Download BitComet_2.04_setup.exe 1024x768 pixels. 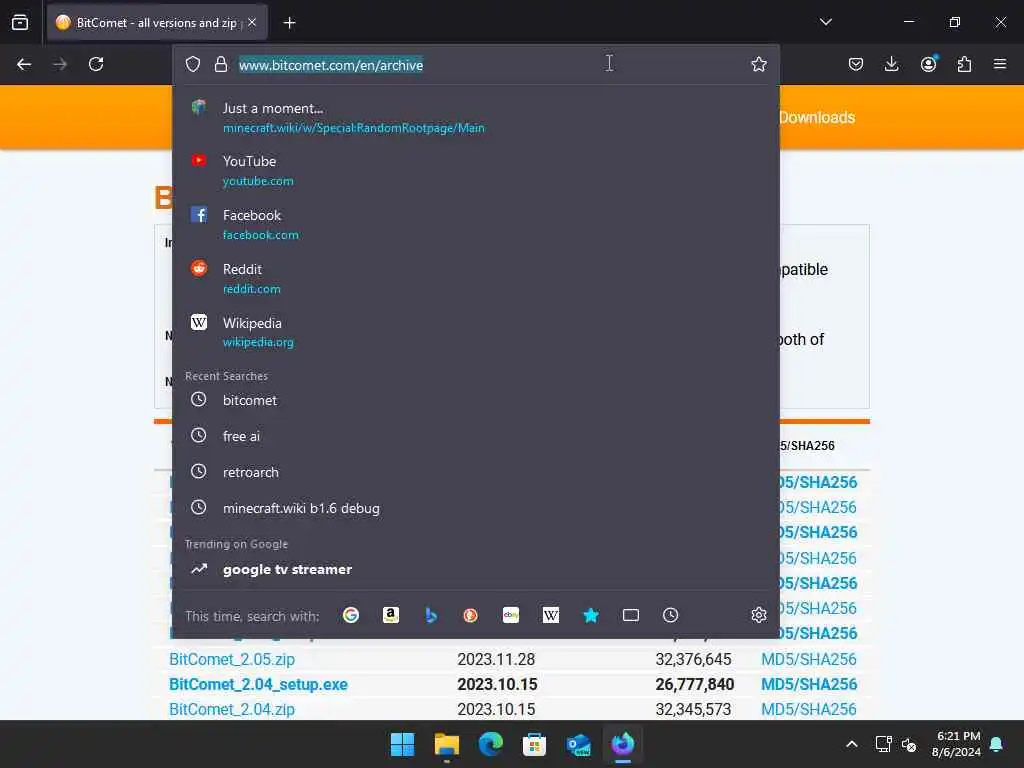(258, 684)
